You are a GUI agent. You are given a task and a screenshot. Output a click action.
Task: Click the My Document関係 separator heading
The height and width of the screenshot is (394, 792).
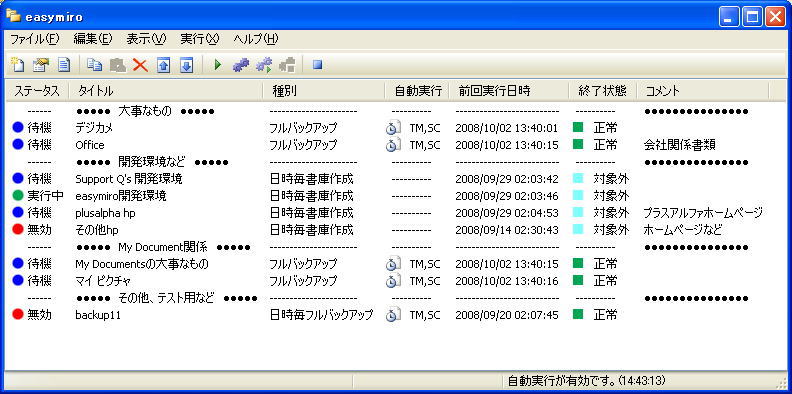click(x=163, y=247)
